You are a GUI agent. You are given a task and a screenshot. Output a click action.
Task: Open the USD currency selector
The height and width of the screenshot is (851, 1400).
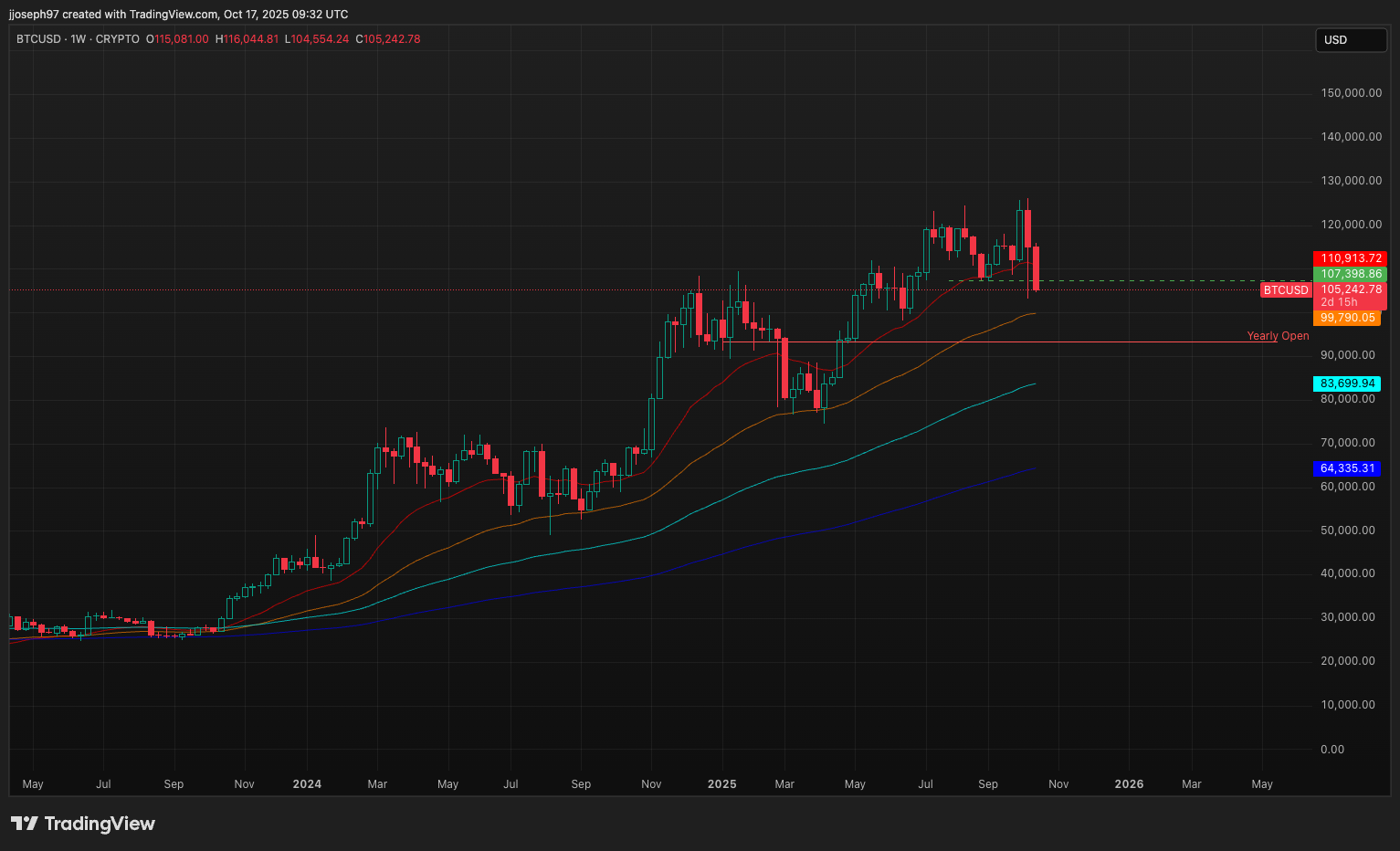click(1351, 40)
